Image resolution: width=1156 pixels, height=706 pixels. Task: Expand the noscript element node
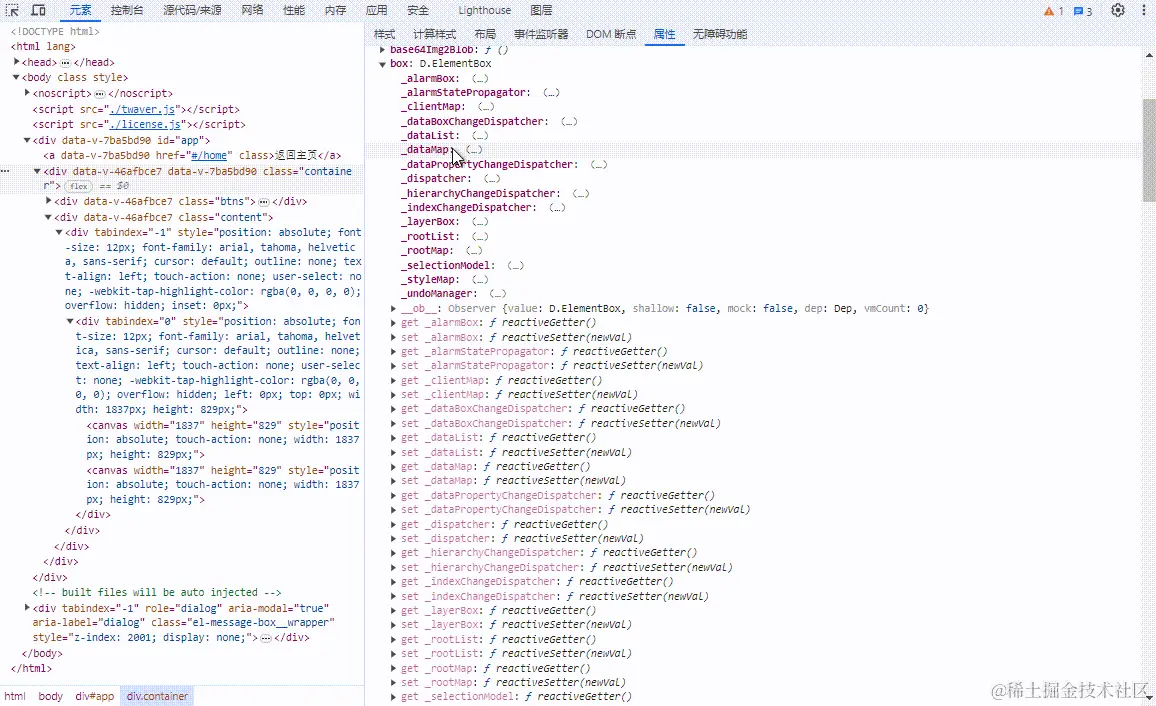pos(27,93)
